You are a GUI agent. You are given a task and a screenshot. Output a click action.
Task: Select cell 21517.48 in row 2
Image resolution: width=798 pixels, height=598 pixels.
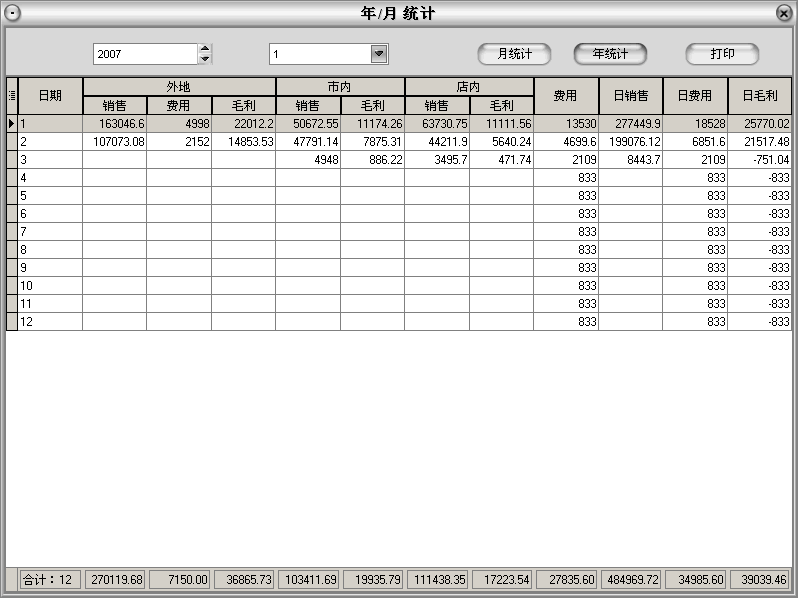click(759, 141)
